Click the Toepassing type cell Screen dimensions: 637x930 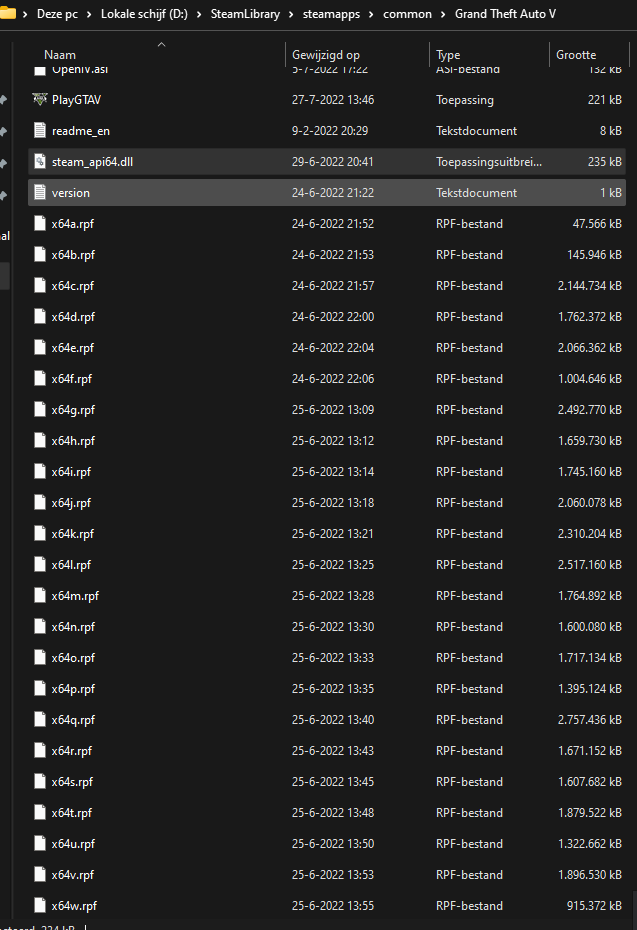(464, 100)
